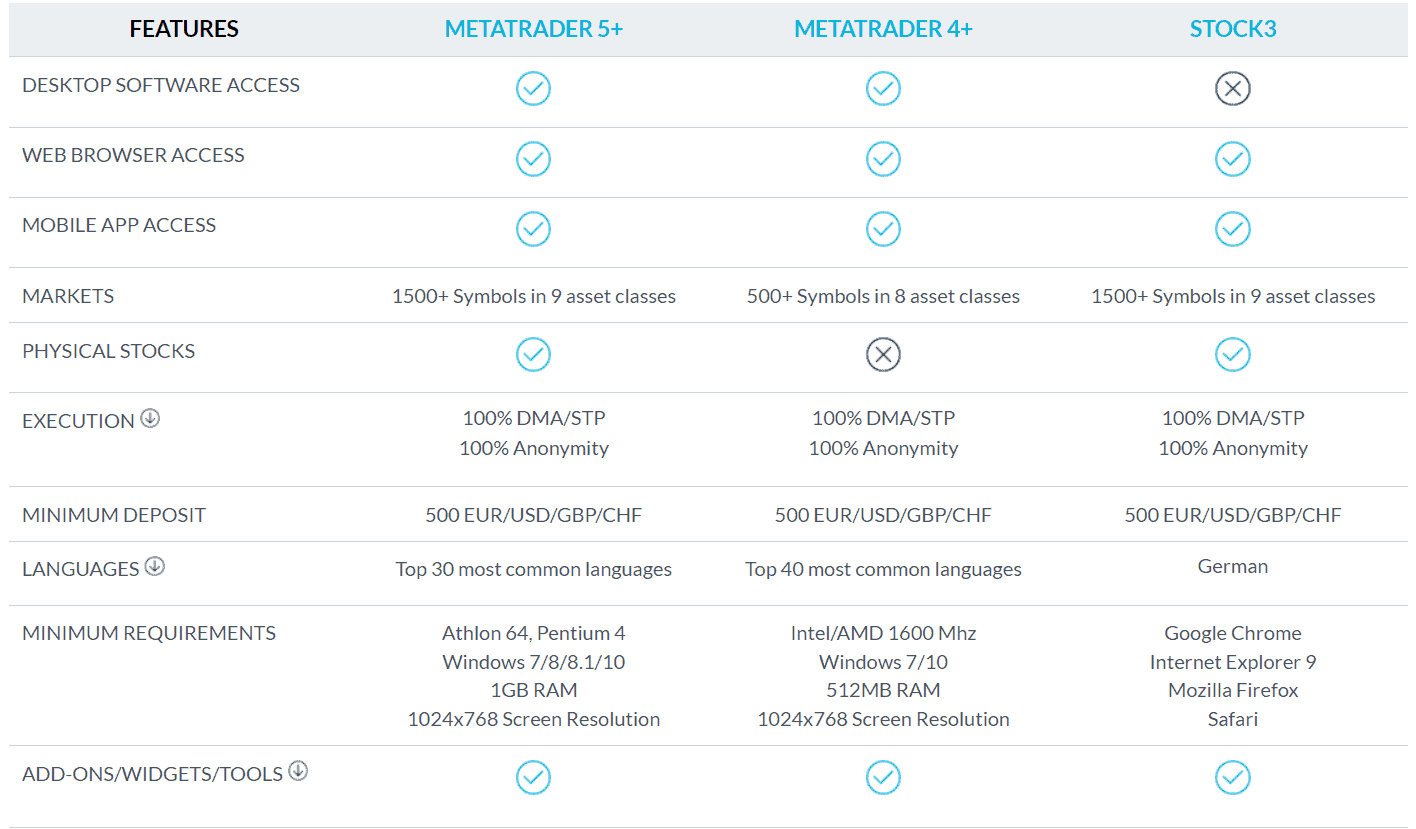Select the Minimum Requirements row label
1416x829 pixels.
point(149,633)
